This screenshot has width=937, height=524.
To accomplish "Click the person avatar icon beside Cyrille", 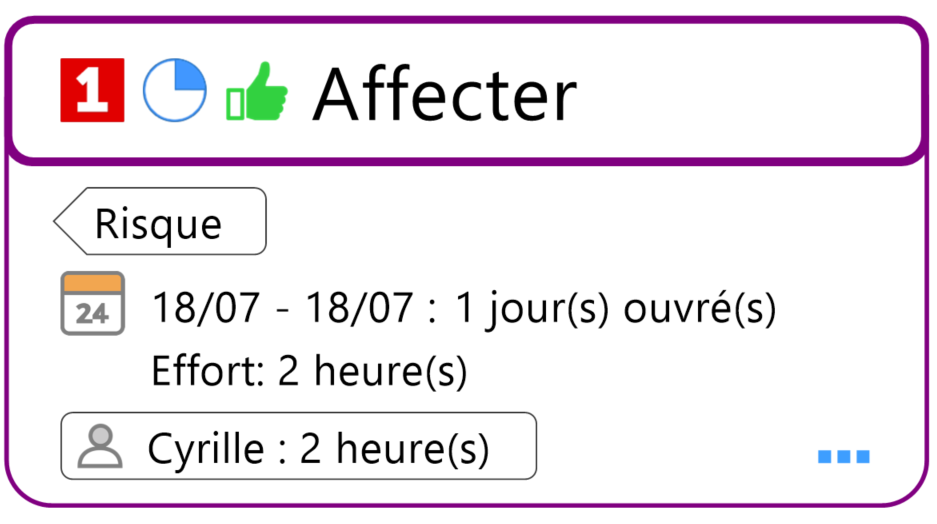I will coord(99,446).
